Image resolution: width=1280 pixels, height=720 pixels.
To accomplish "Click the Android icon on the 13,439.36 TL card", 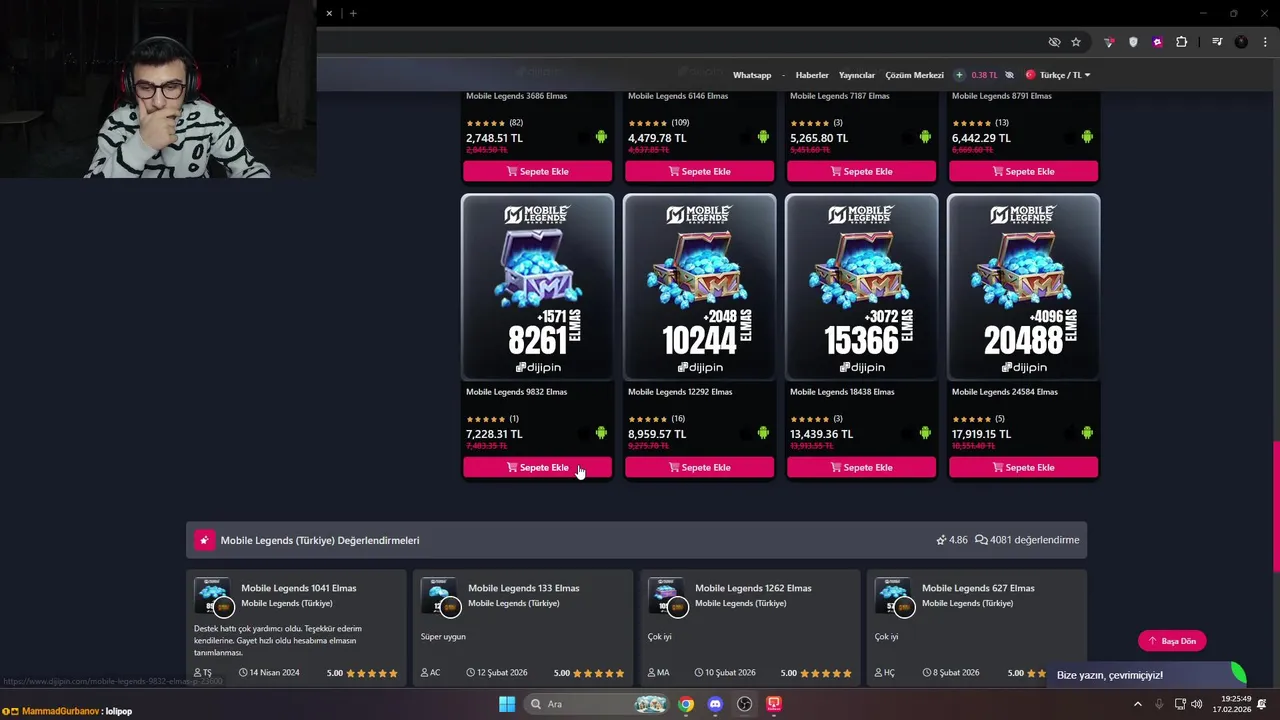I will (925, 433).
